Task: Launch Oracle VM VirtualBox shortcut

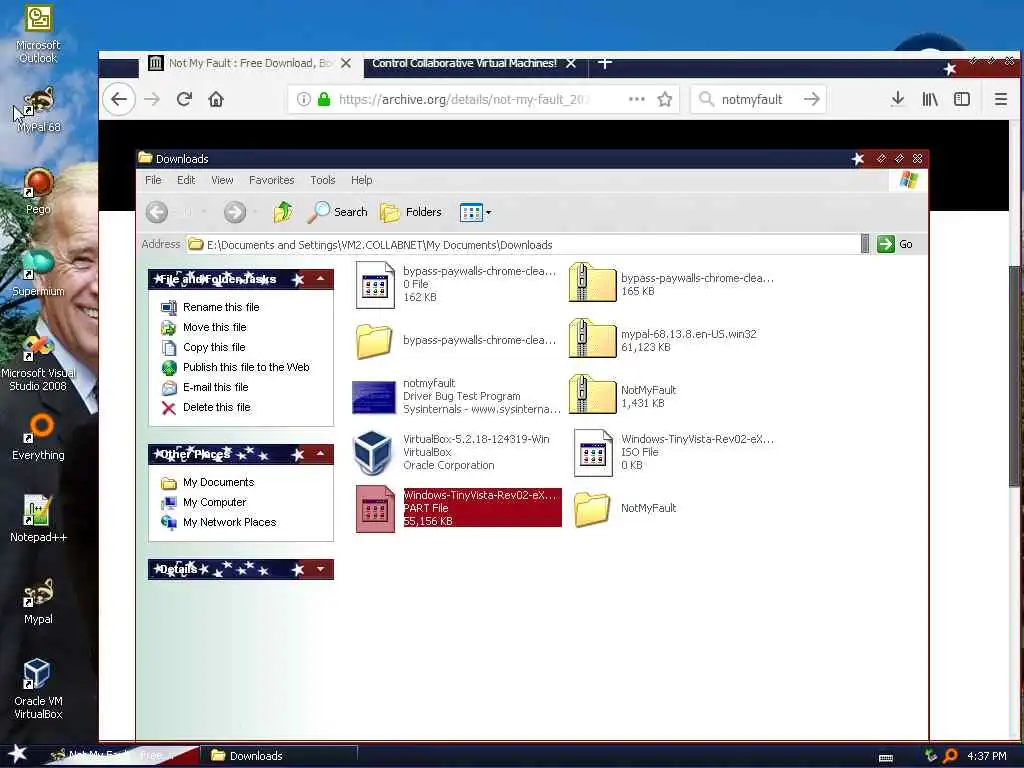Action: point(38,689)
